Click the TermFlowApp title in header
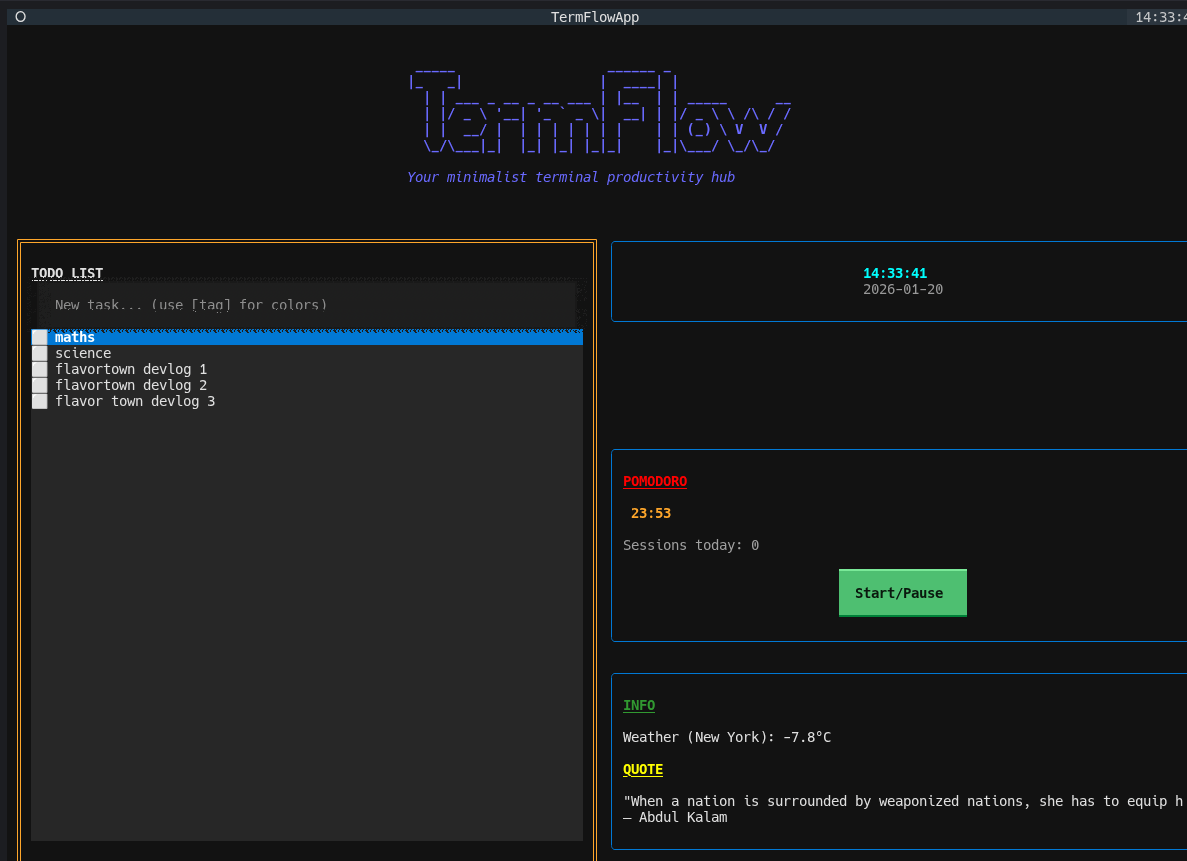Image resolution: width=1187 pixels, height=861 pixels. 595,17
